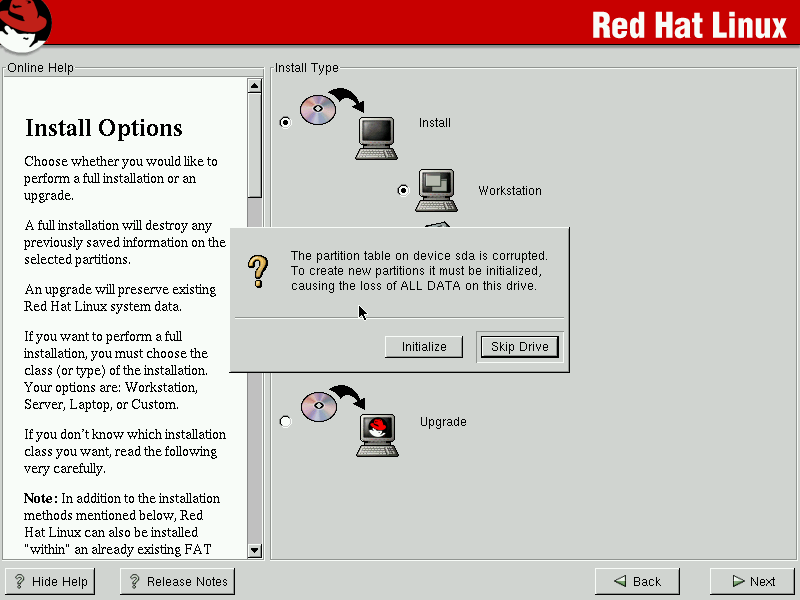The image size is (800, 600).
Task: Click the right arrow icon on Next
Action: (738, 581)
